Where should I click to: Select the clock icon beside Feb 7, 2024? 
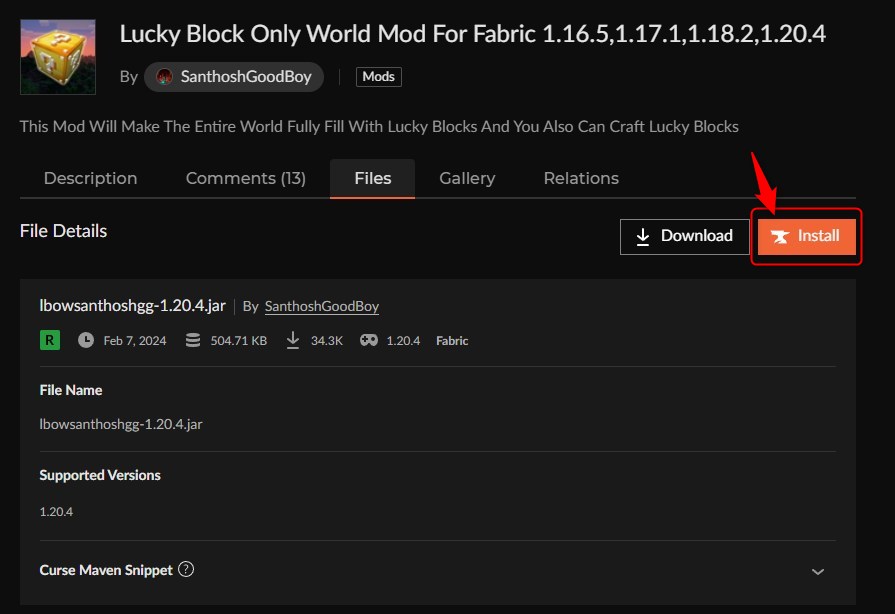point(86,340)
